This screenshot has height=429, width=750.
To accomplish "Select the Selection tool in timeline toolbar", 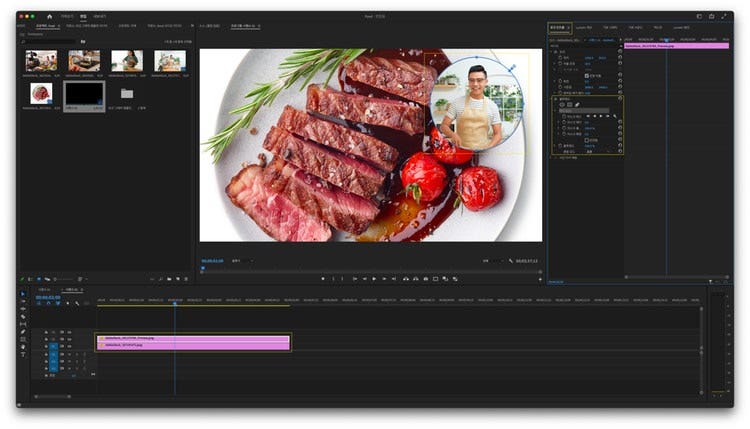I will [x=22, y=294].
